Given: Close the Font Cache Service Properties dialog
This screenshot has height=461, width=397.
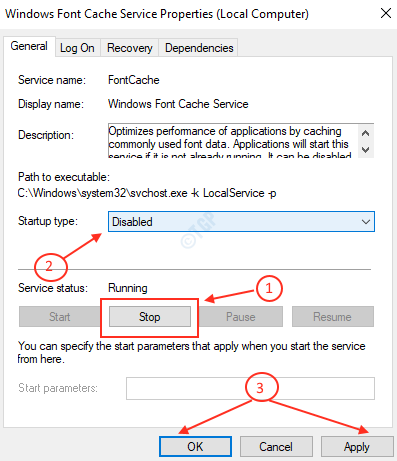Looking at the screenshot, I should coord(386,13).
